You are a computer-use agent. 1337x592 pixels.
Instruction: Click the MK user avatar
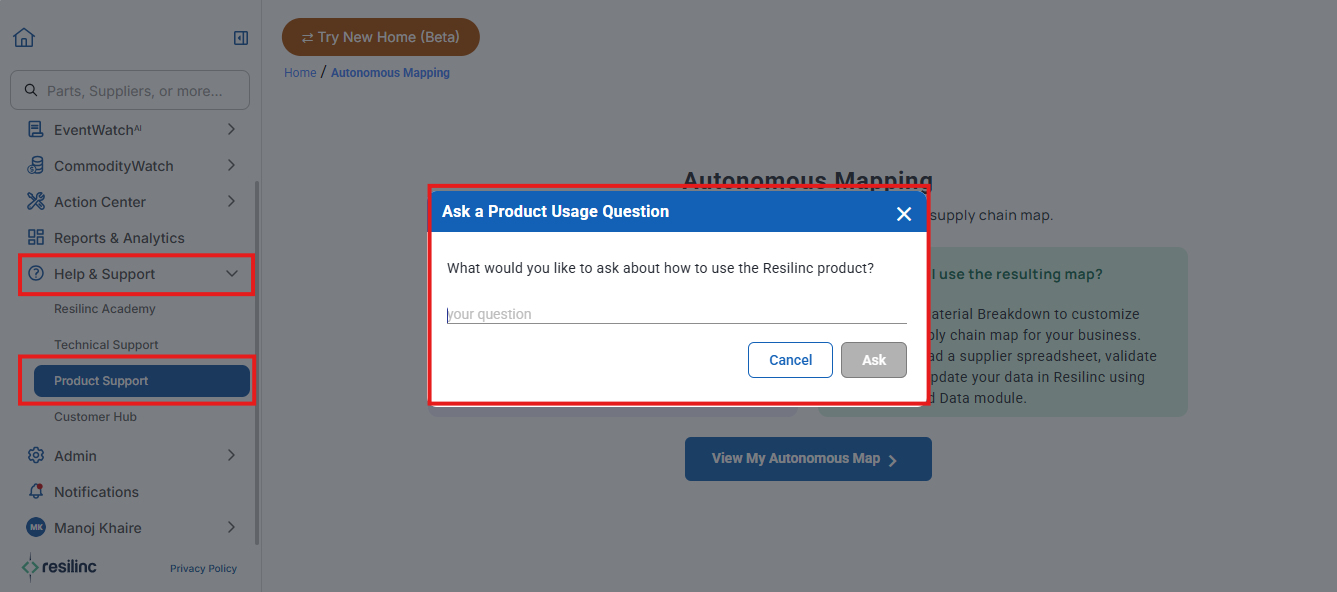tap(36, 528)
